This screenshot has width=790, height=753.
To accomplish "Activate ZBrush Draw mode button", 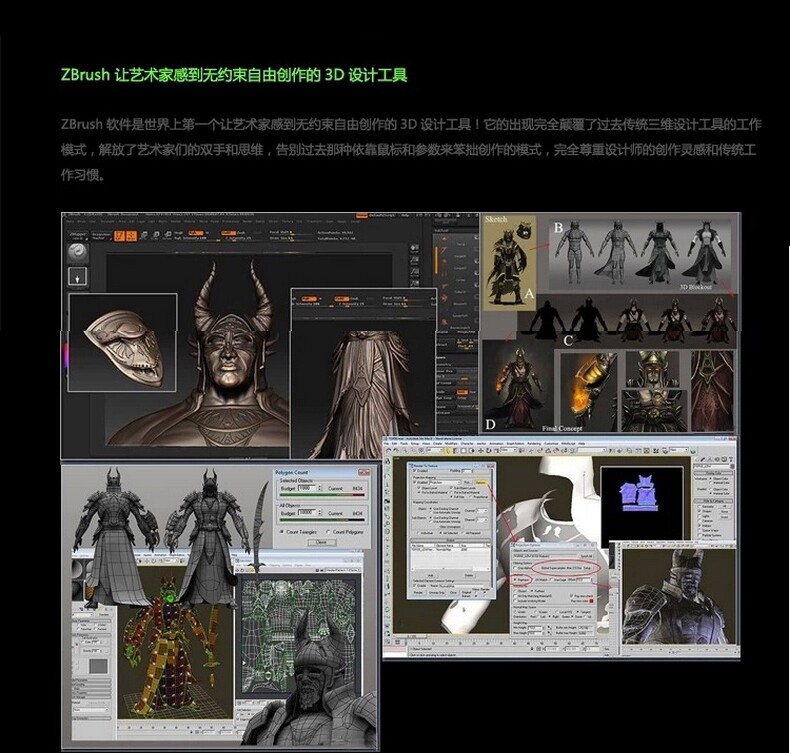I will click(x=131, y=236).
